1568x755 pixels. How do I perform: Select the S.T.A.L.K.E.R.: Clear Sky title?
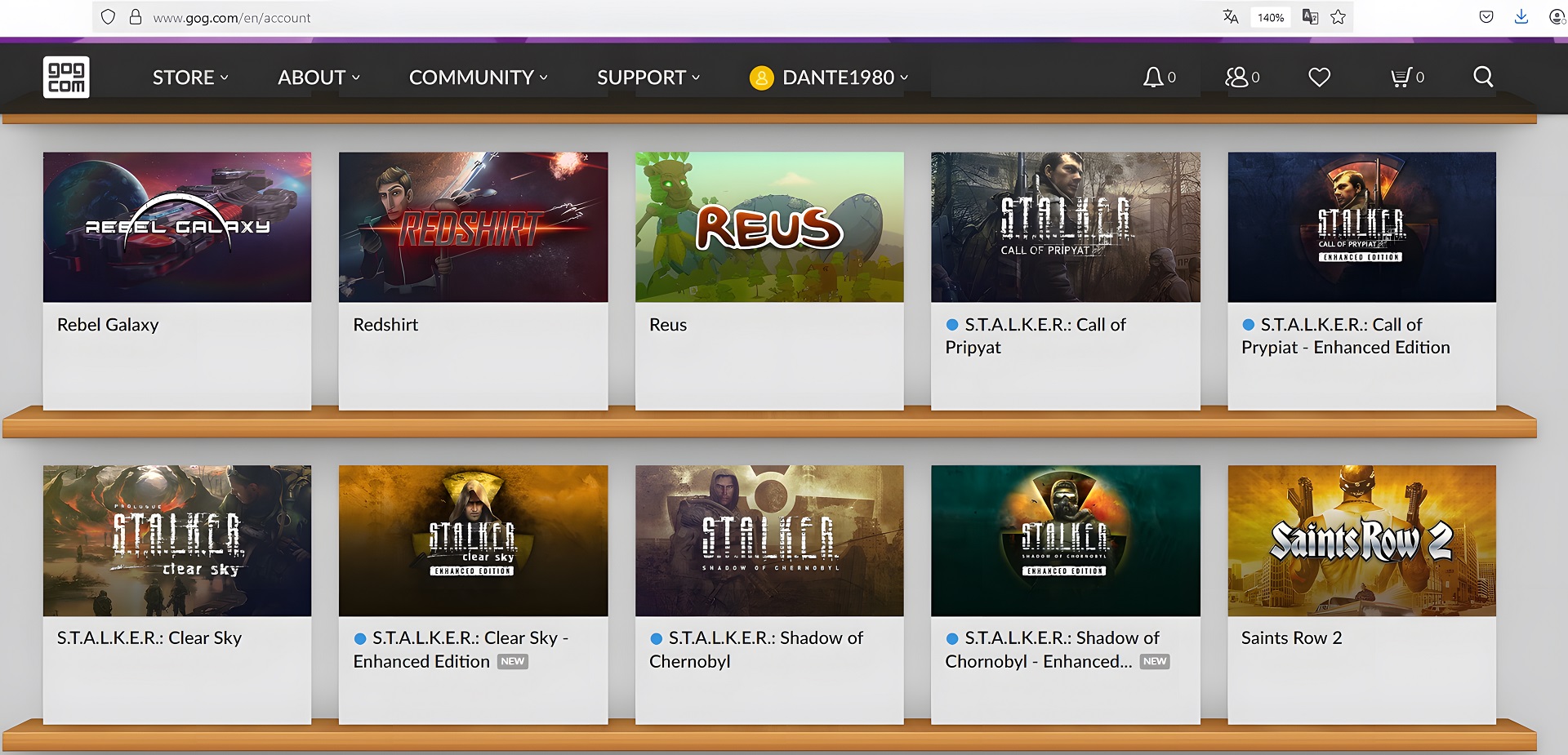pyautogui.click(x=149, y=638)
